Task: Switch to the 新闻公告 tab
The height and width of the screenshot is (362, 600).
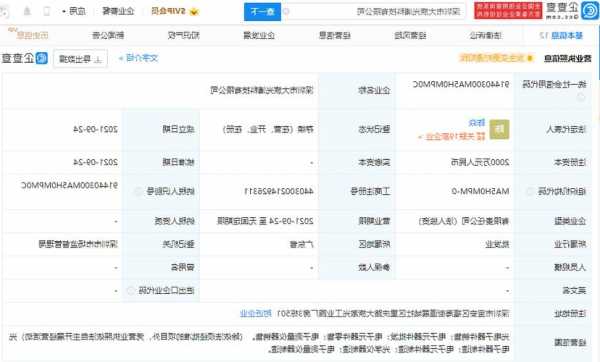Action: pos(108,36)
